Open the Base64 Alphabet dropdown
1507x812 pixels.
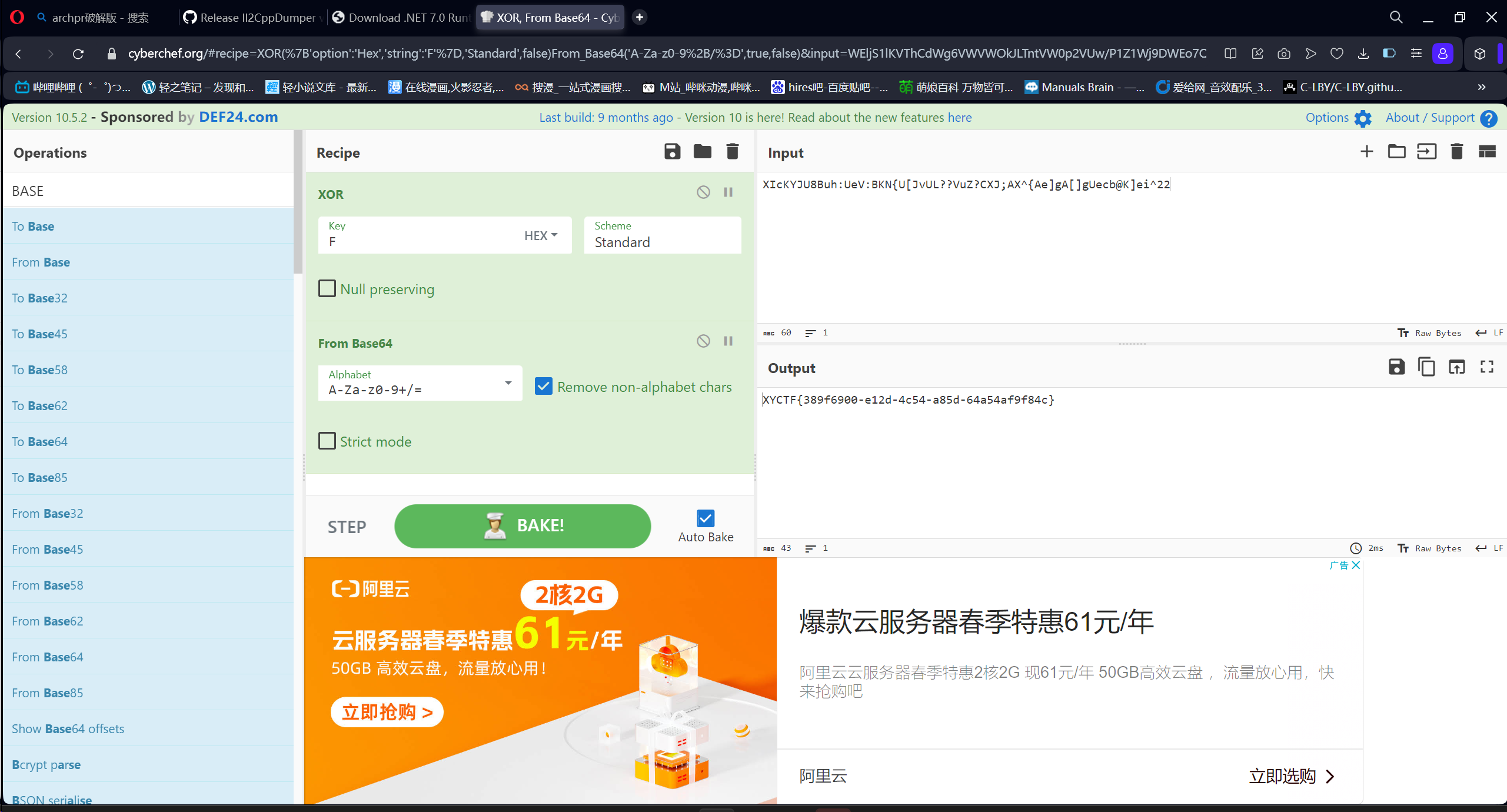tap(507, 383)
